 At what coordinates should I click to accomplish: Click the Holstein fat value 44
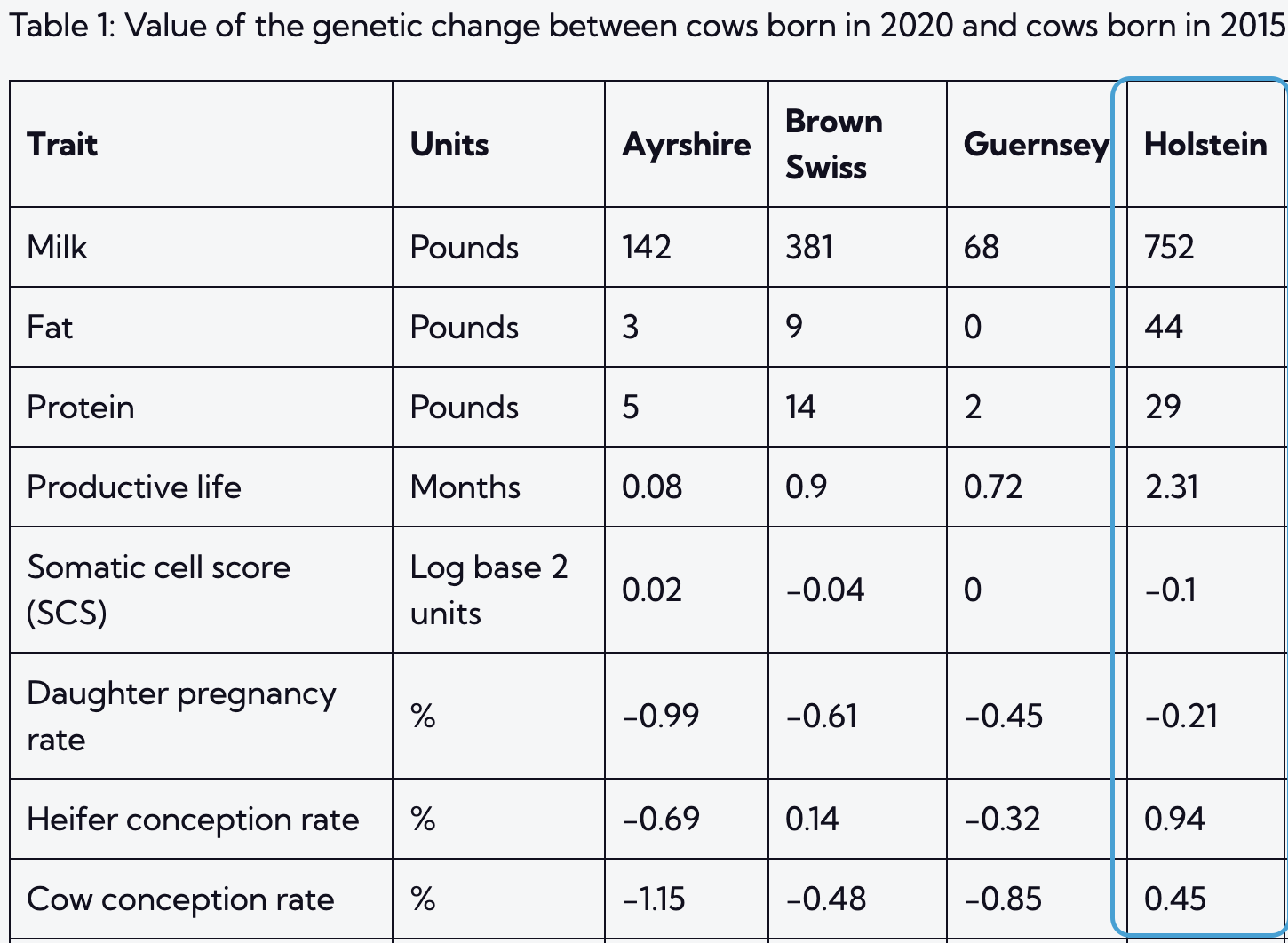(1163, 327)
